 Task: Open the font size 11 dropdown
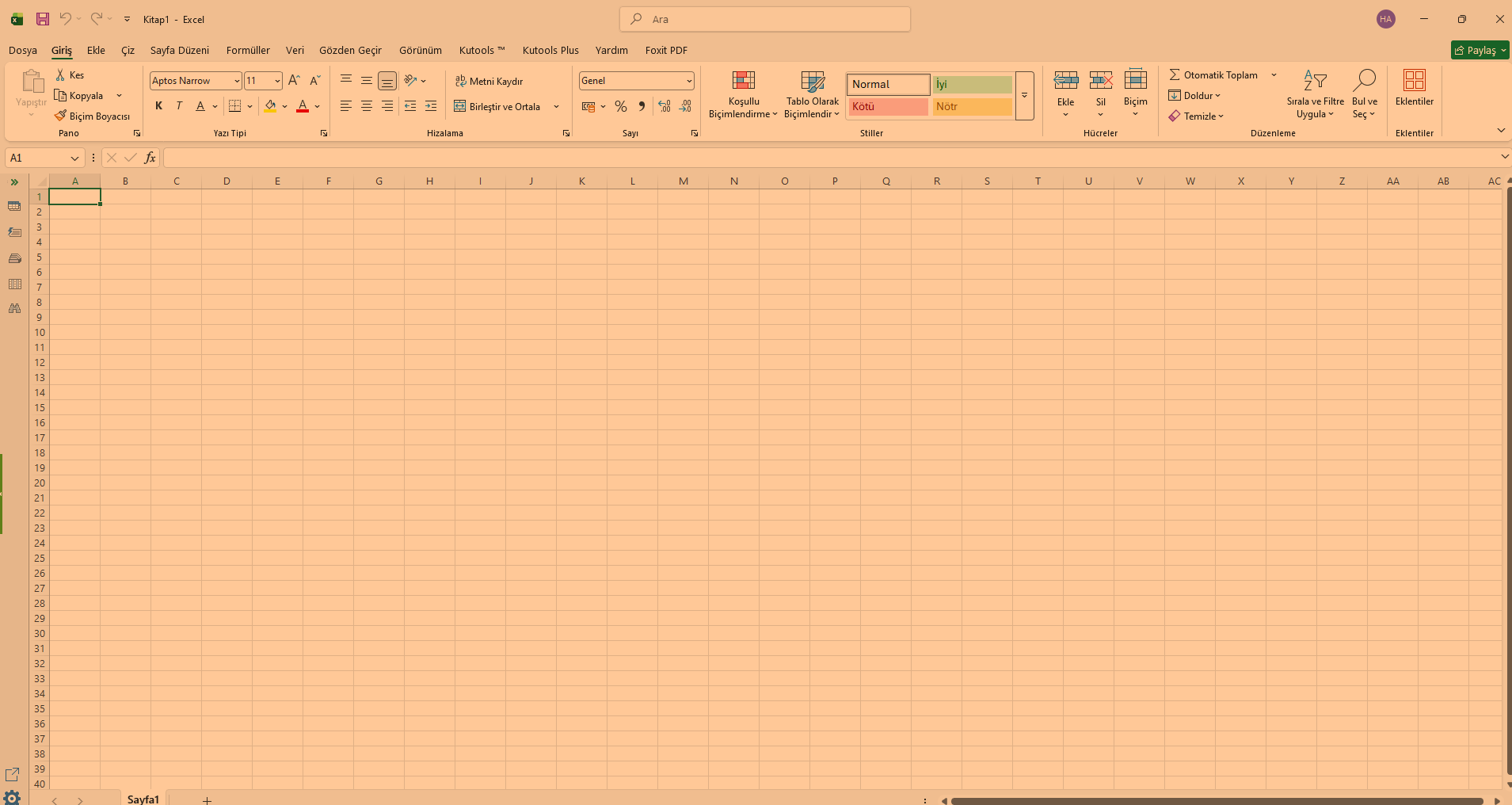[277, 81]
